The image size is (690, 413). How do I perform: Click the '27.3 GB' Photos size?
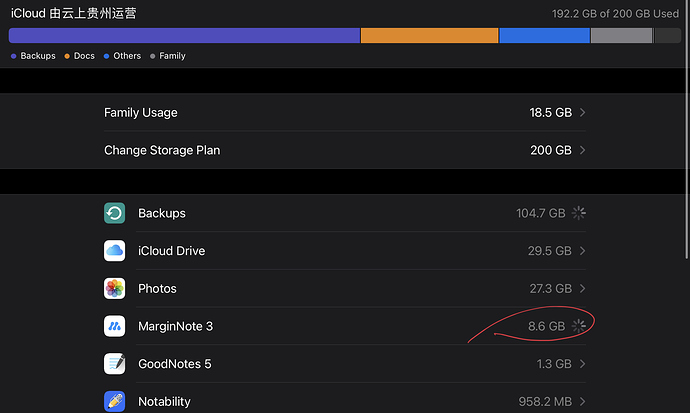pyautogui.click(x=551, y=289)
